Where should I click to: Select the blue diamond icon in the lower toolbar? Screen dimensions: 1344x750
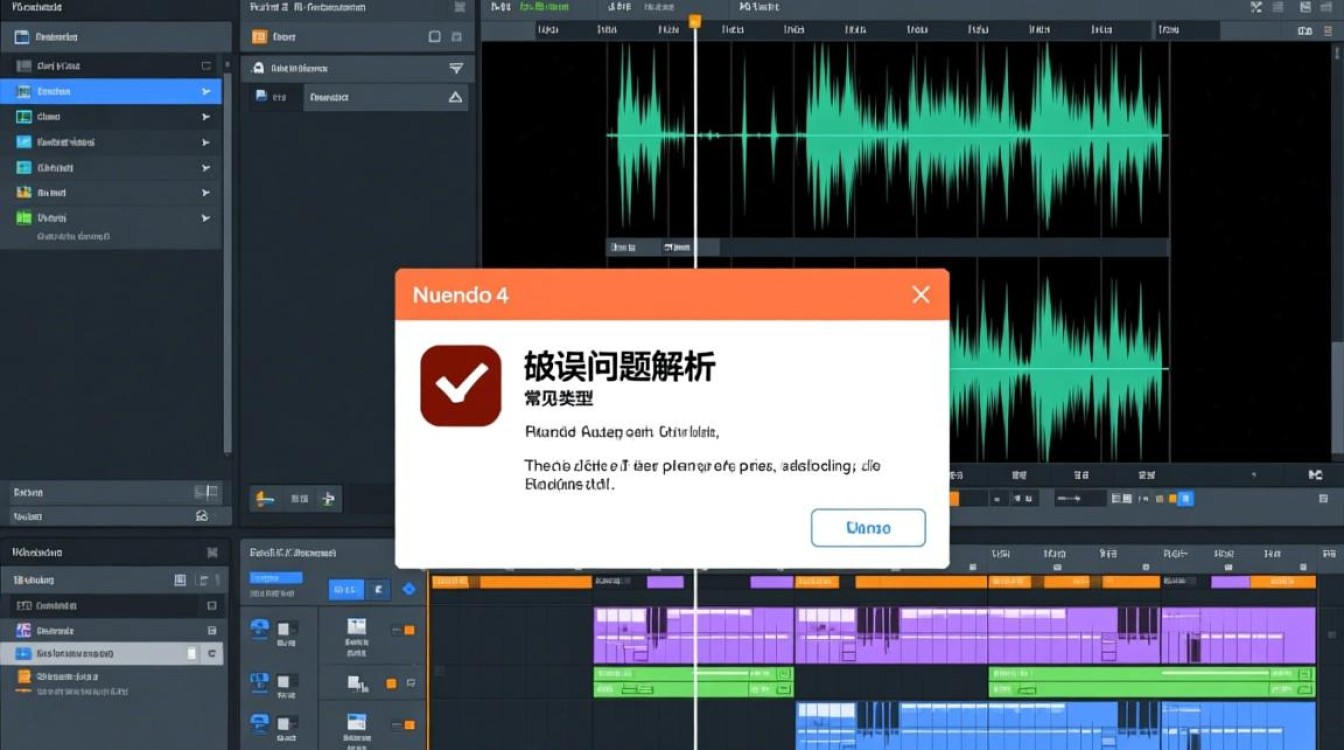click(409, 588)
